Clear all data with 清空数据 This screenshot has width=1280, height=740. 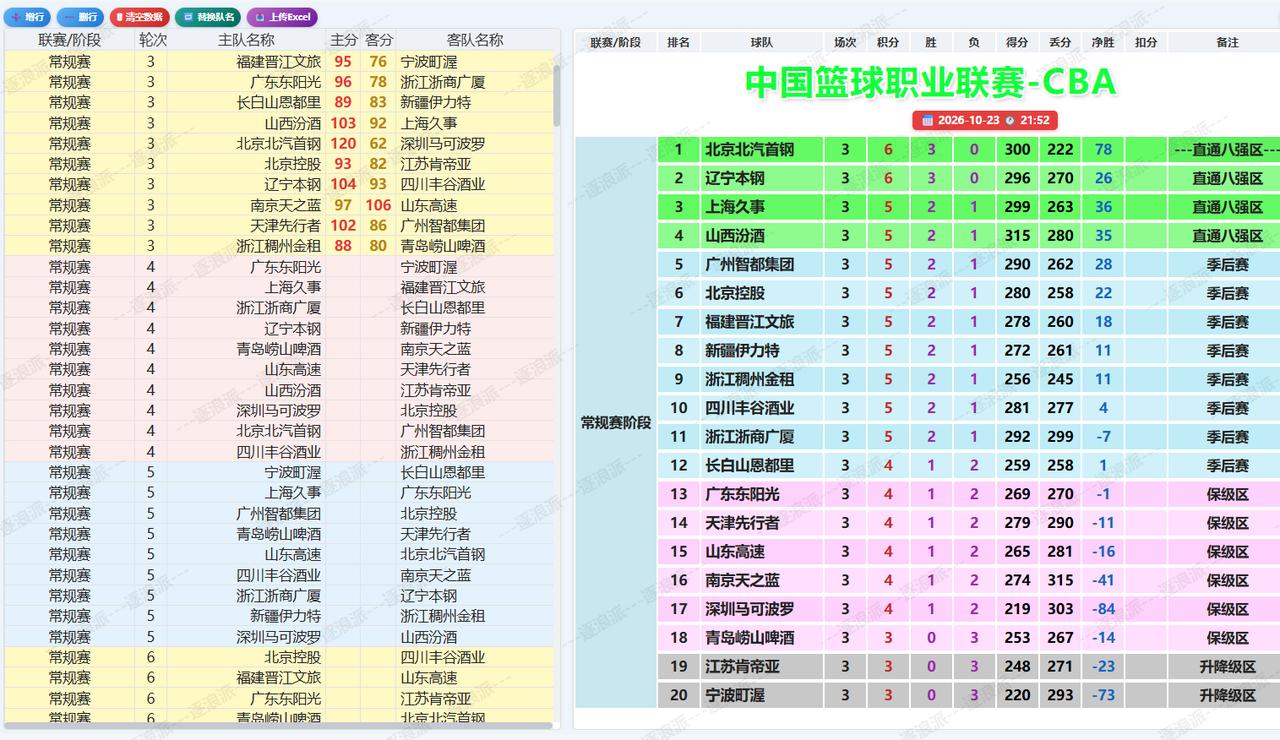click(x=139, y=17)
